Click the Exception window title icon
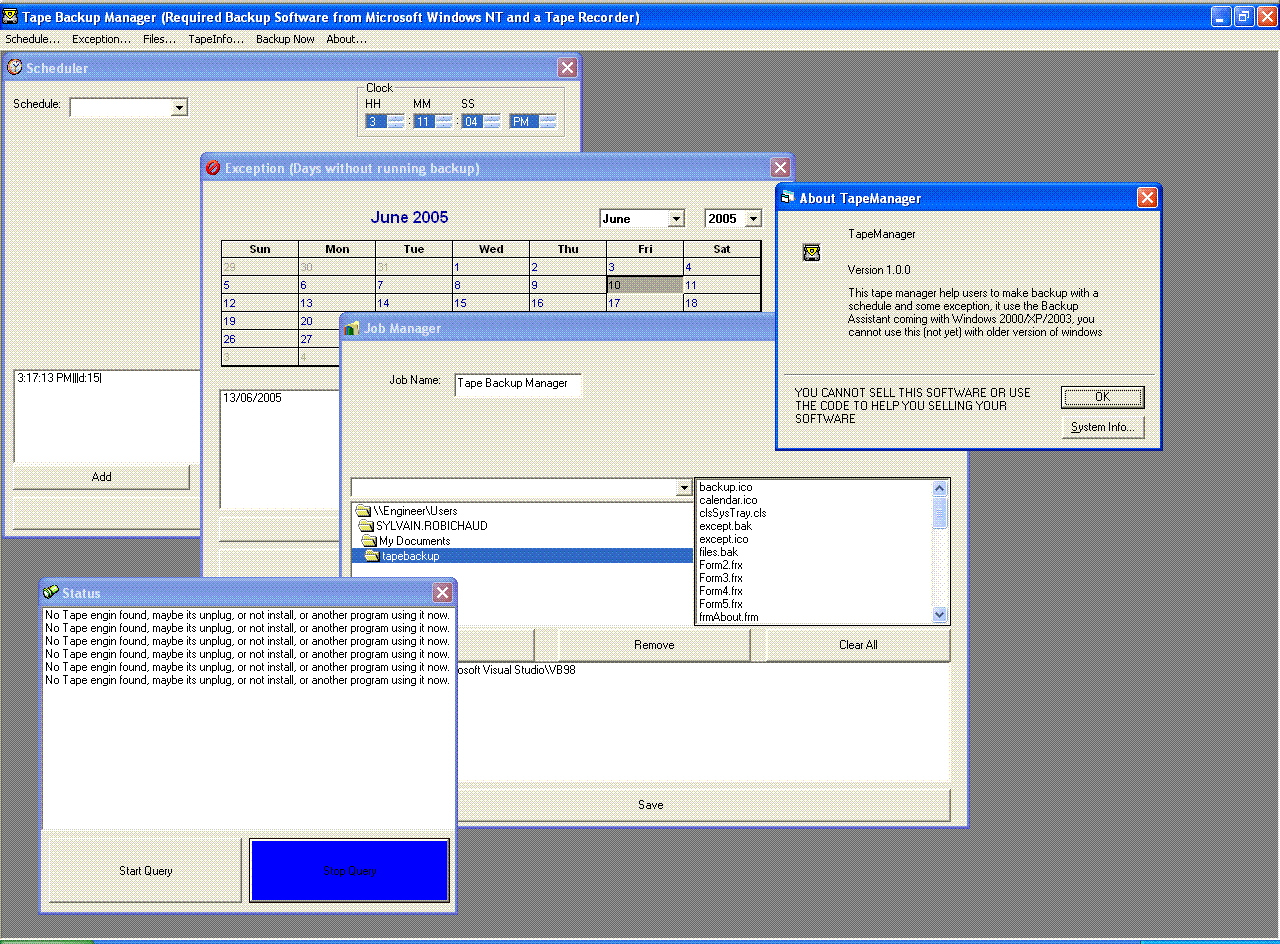The image size is (1280, 944). click(x=213, y=168)
